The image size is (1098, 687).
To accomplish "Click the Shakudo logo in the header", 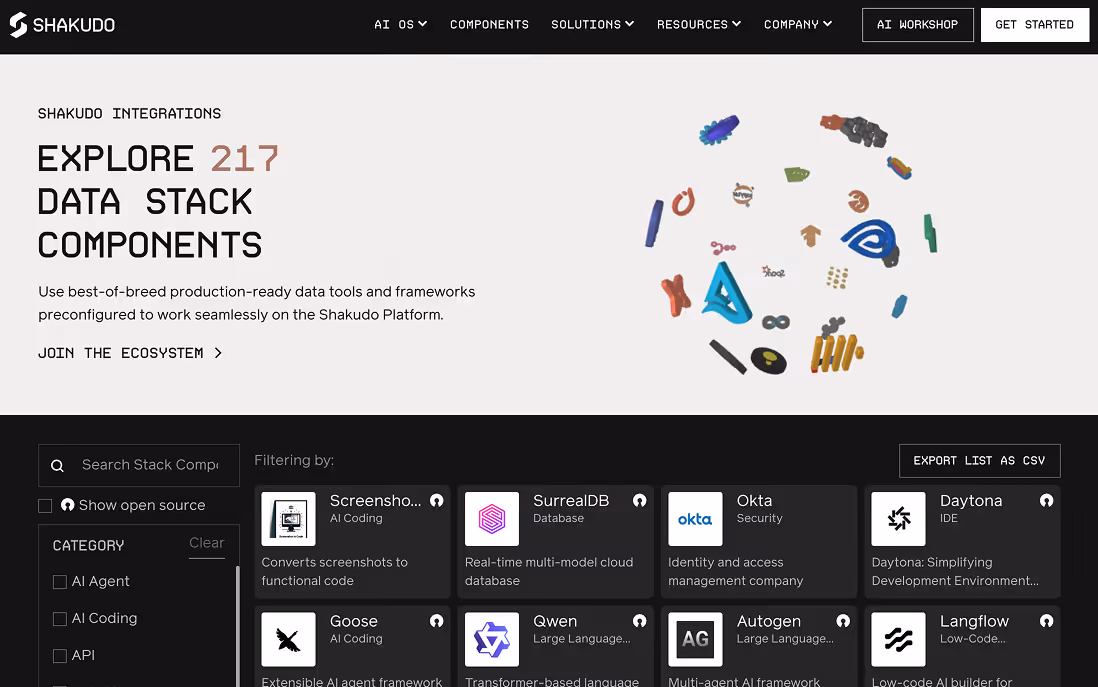I will coord(62,25).
